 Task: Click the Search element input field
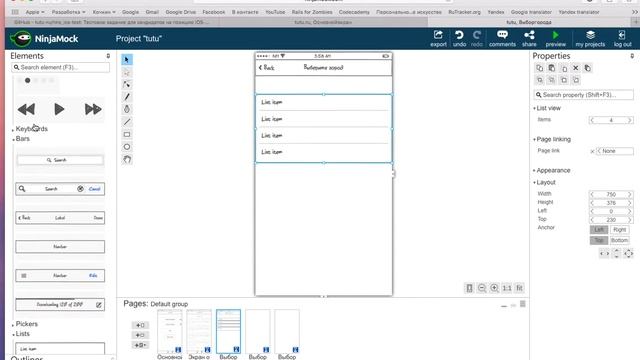click(60, 67)
